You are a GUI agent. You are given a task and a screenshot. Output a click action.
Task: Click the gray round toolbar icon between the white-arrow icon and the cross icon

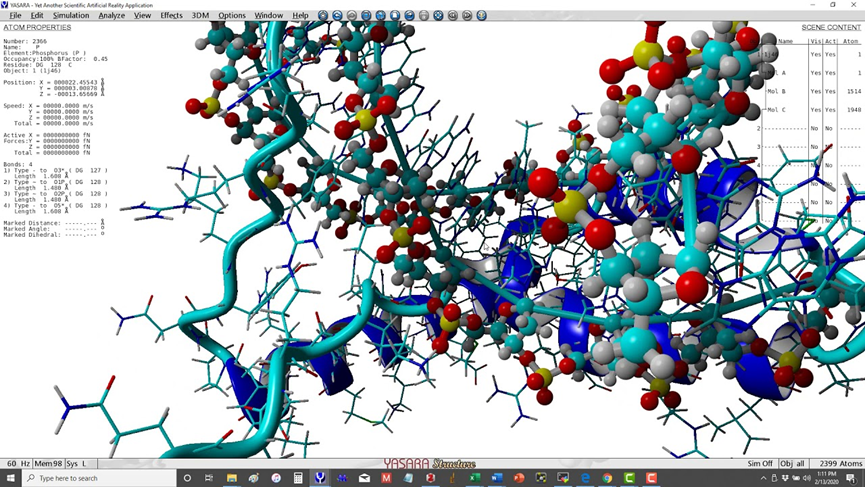tap(424, 15)
